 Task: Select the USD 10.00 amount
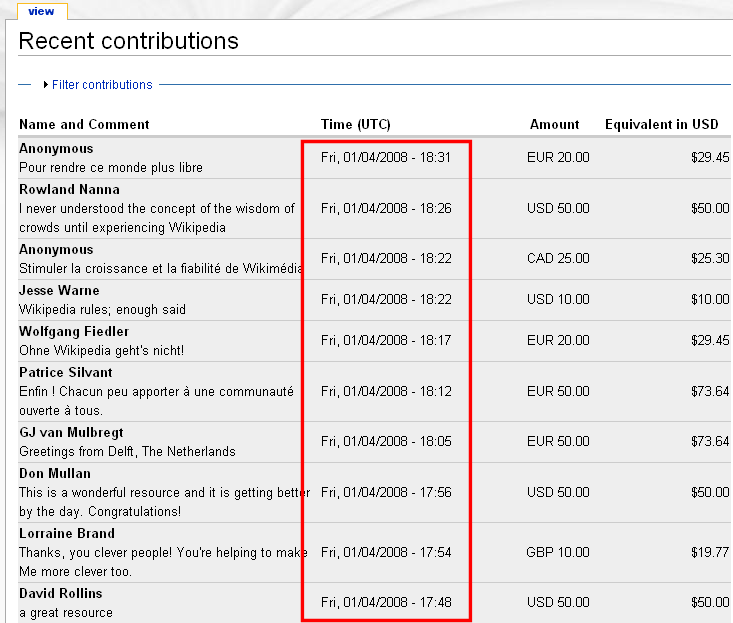558,299
